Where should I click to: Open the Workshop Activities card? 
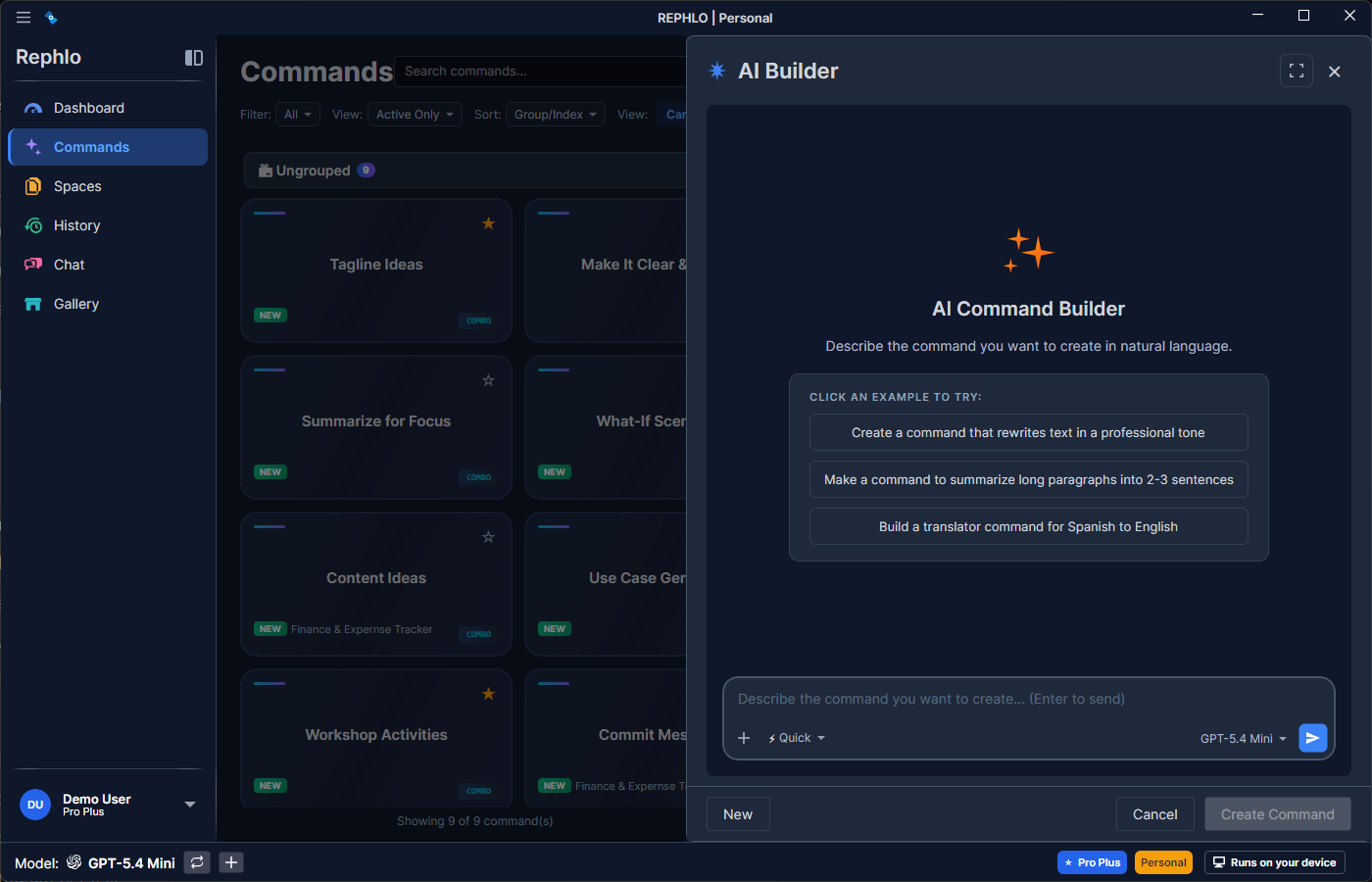pos(376,738)
